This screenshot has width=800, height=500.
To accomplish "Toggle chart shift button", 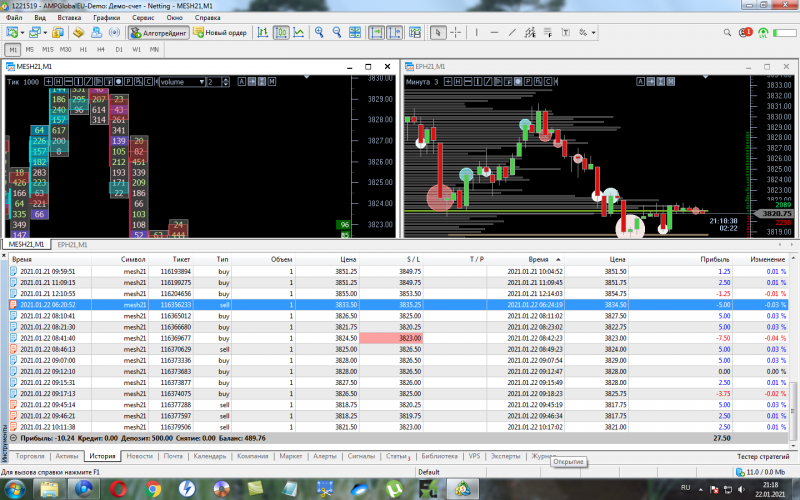I will click(394, 33).
